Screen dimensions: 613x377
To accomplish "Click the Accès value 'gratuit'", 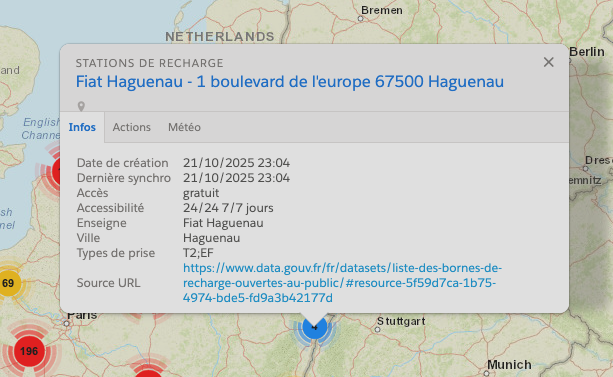I will pos(201,193).
